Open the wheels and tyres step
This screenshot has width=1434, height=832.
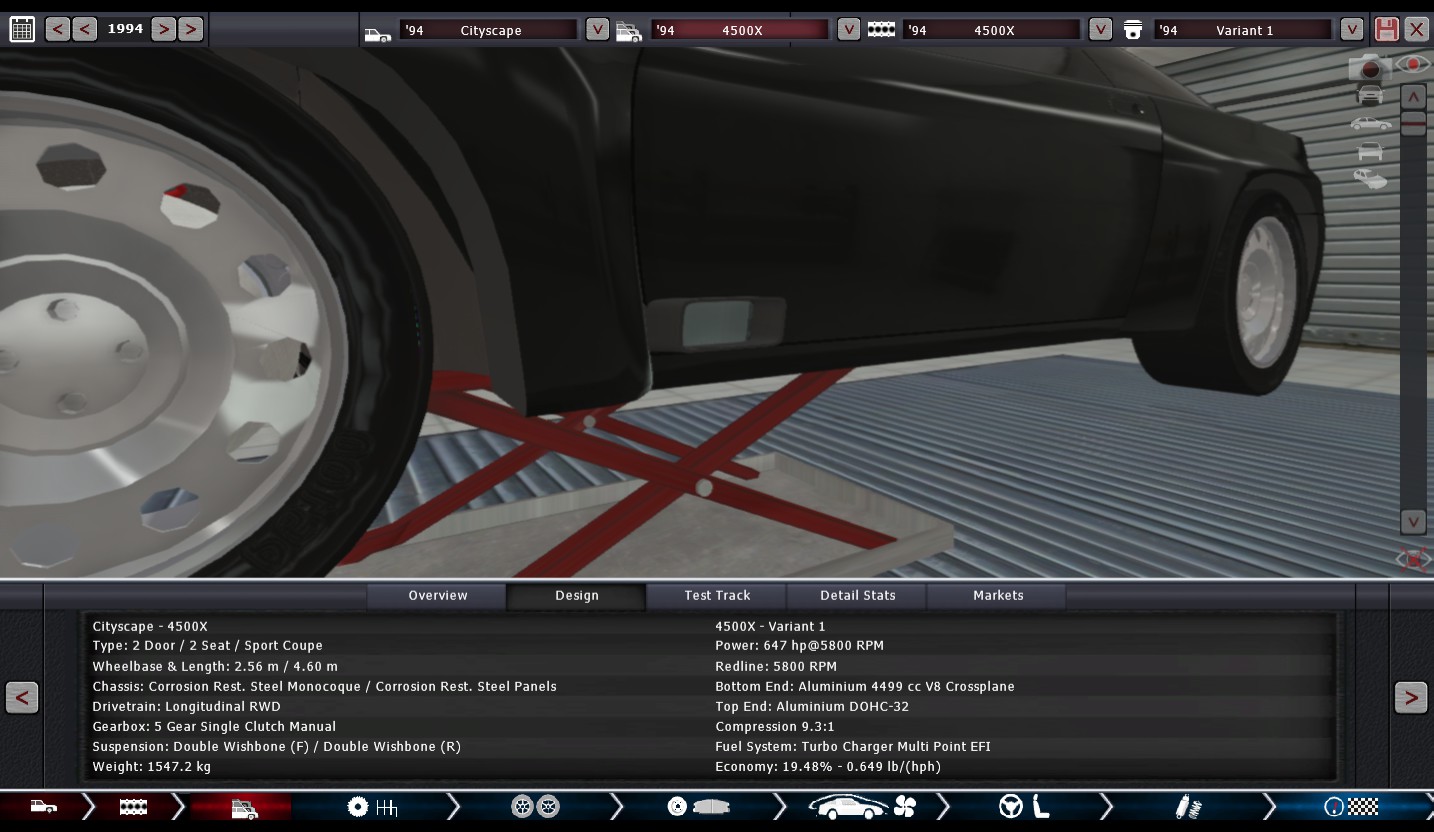click(x=535, y=807)
